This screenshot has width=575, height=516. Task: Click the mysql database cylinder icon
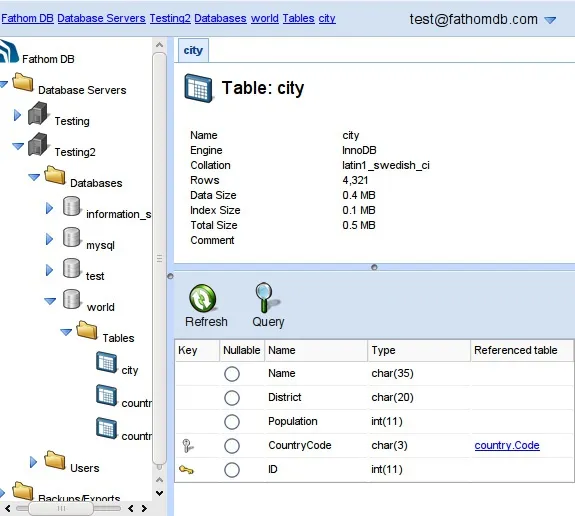tap(71, 237)
